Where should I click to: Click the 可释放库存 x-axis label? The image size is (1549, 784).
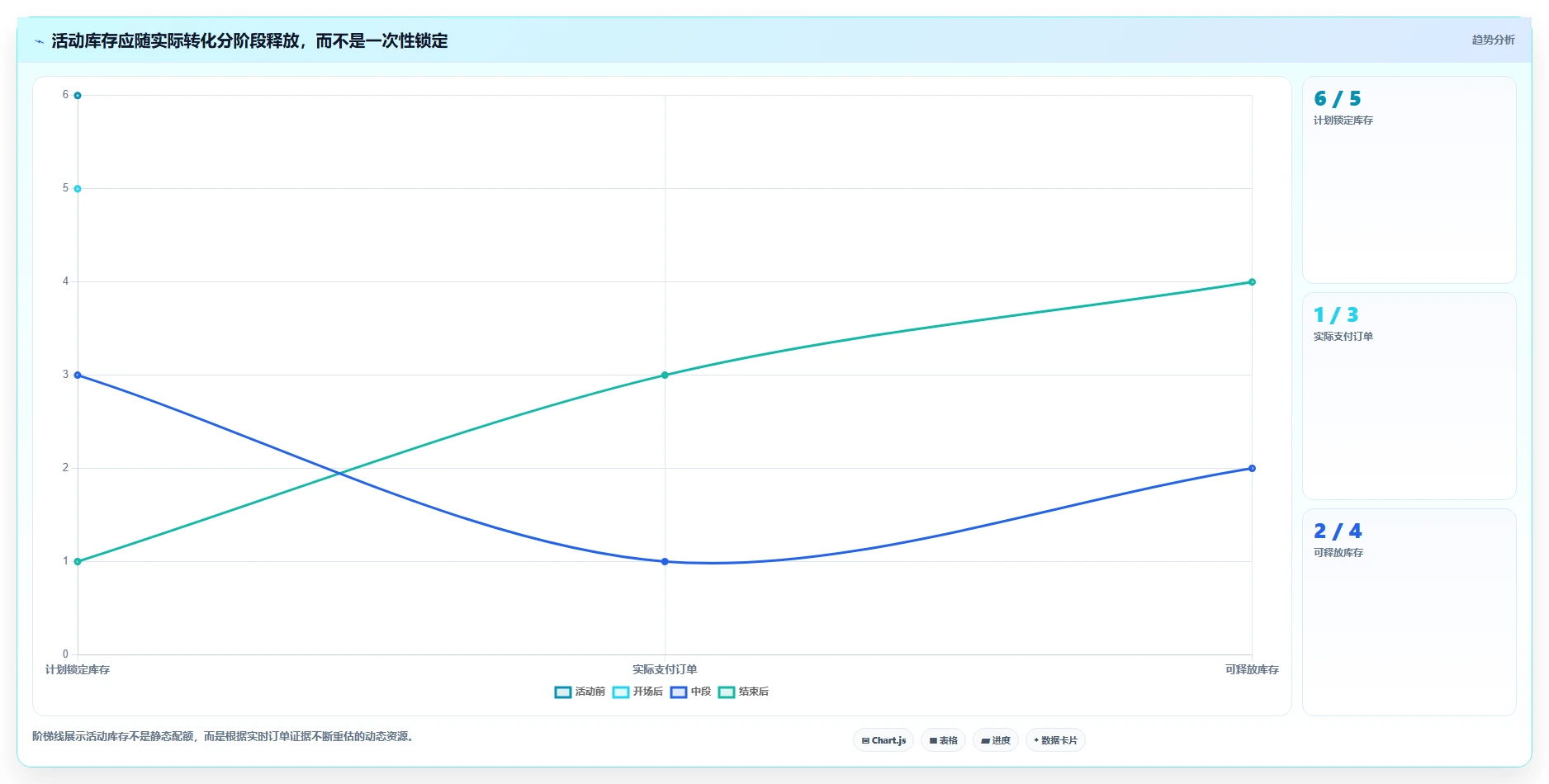tap(1252, 669)
